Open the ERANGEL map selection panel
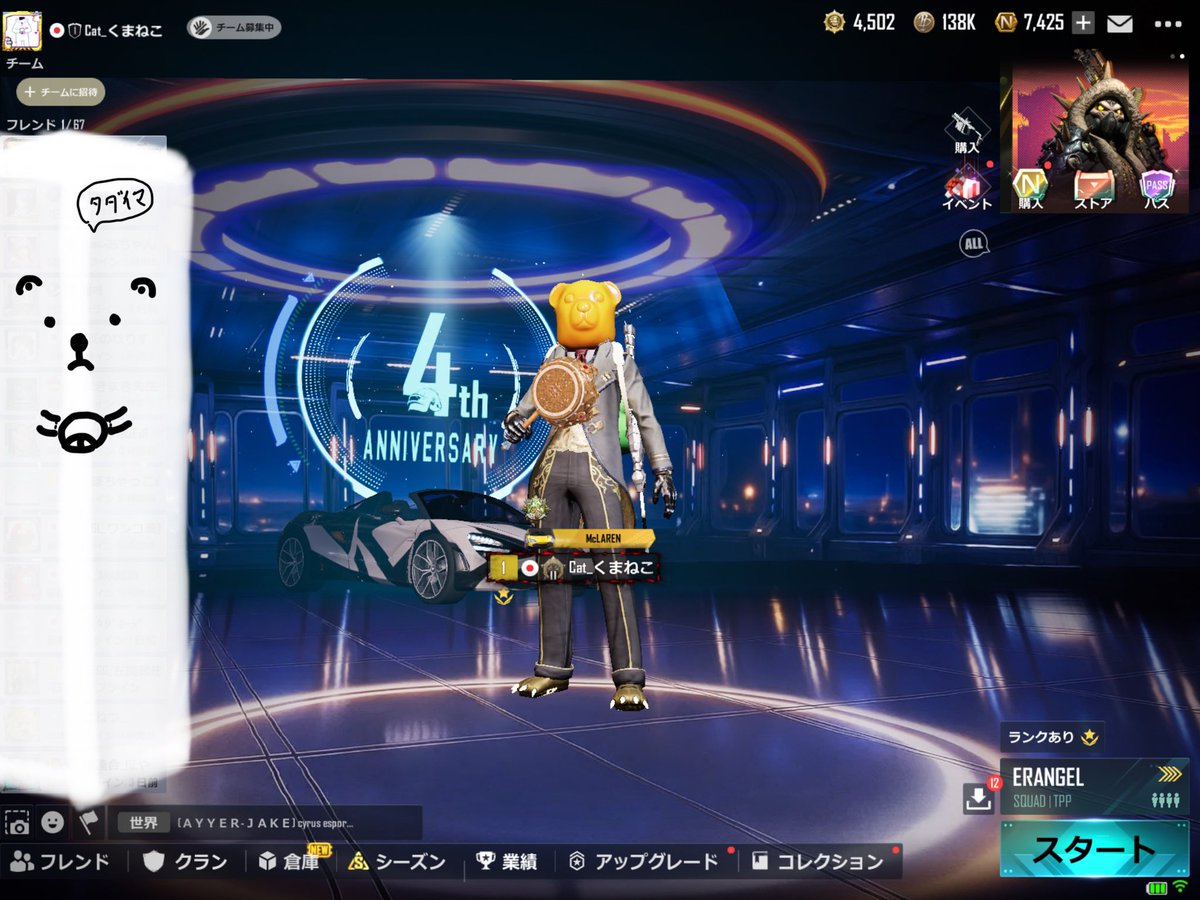This screenshot has height=900, width=1200. coord(1095,786)
